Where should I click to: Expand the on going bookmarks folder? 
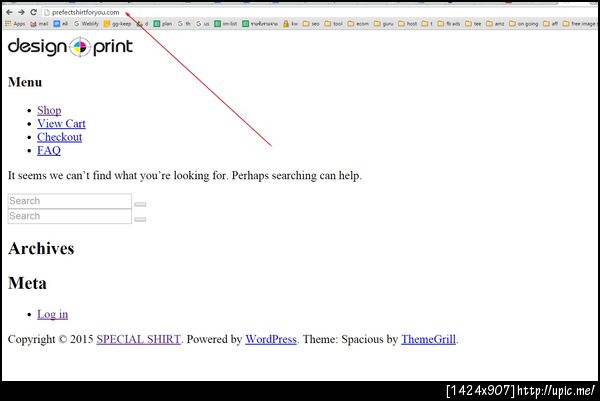tap(523, 24)
